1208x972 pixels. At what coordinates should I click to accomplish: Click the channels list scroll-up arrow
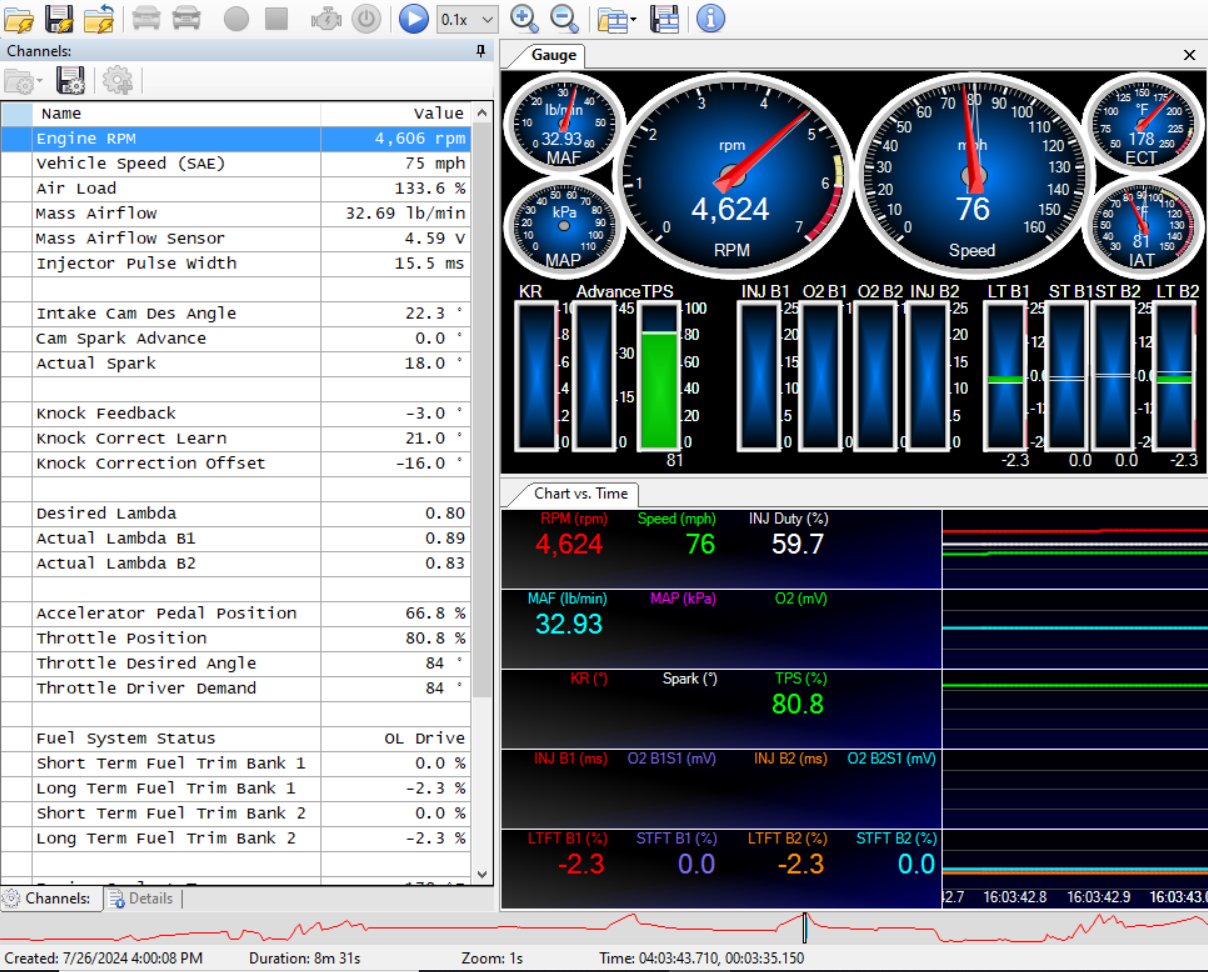click(x=481, y=112)
